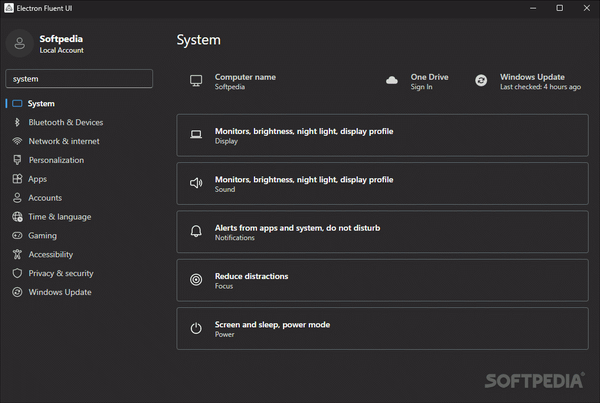
Task: Click the Gaming controller icon
Action: pos(17,235)
